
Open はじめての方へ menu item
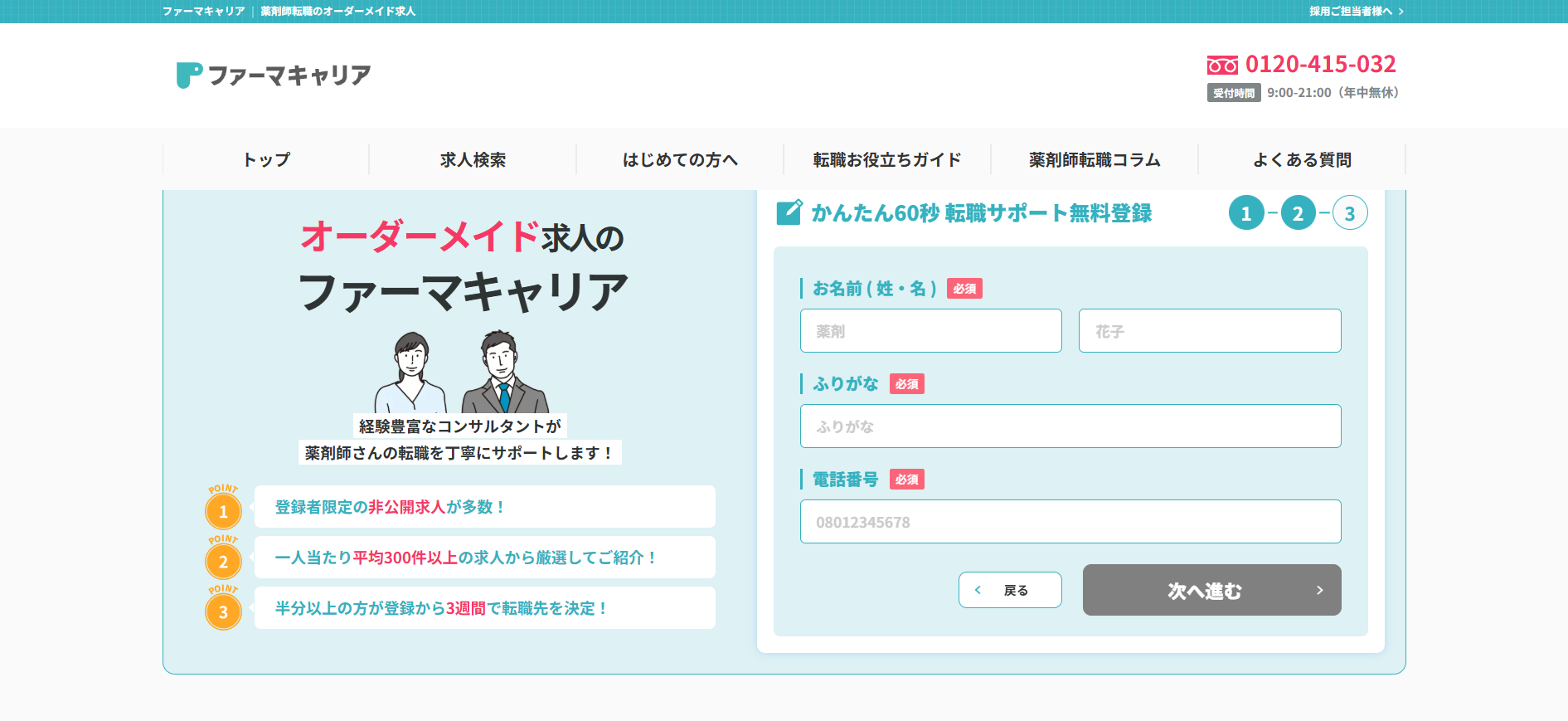[680, 159]
